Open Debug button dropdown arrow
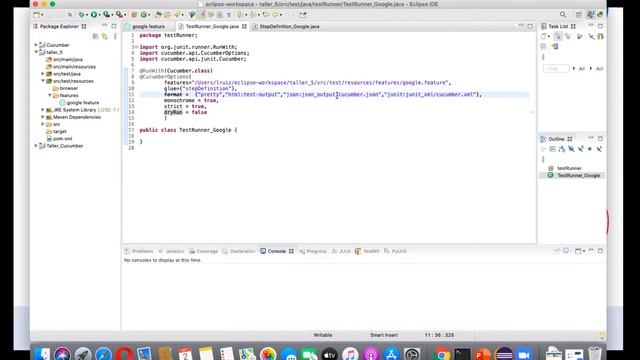The width and height of the screenshot is (640, 360). tap(87, 15)
